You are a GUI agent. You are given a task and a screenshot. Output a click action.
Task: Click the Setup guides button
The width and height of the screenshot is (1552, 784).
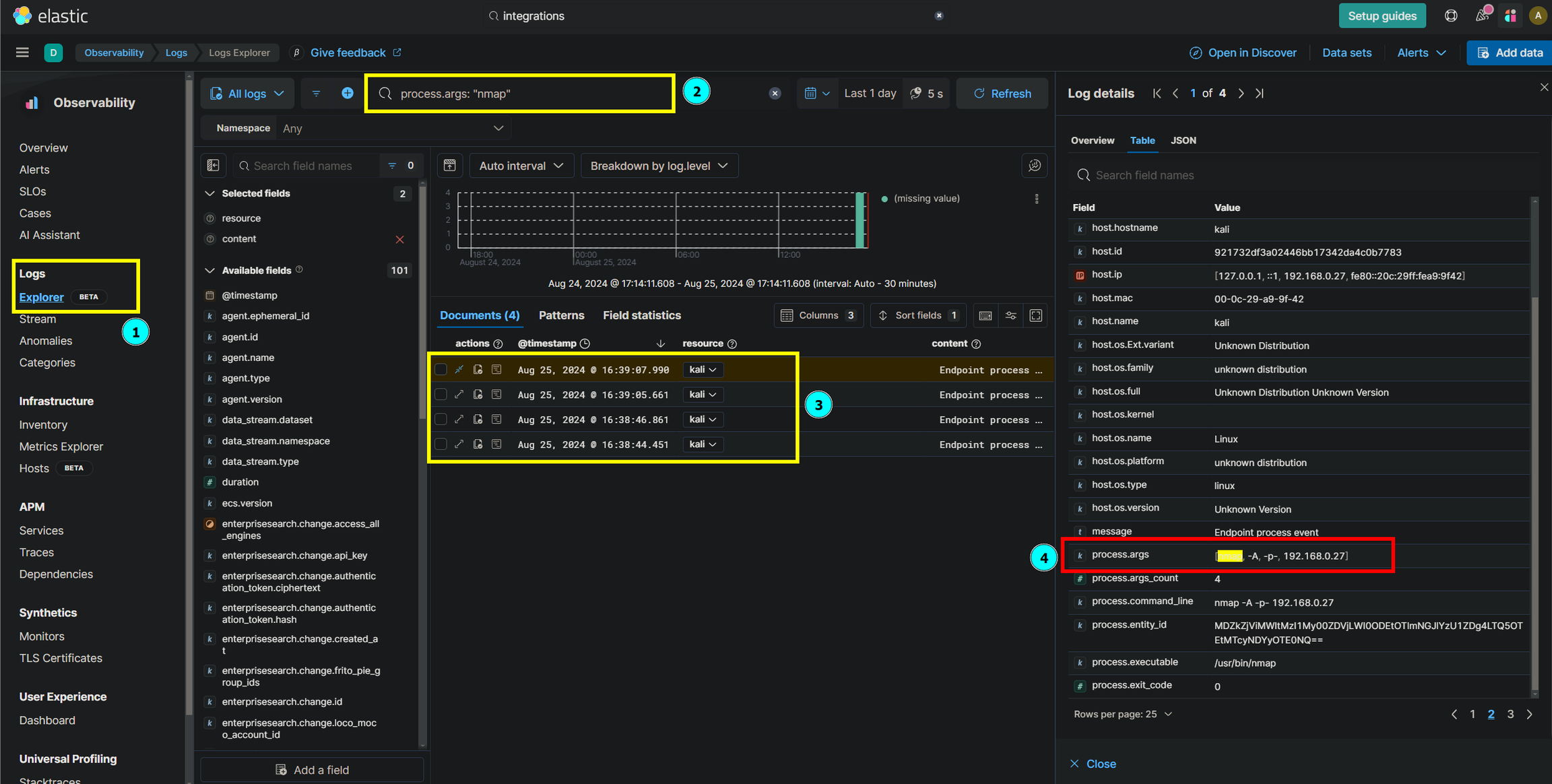click(1382, 15)
